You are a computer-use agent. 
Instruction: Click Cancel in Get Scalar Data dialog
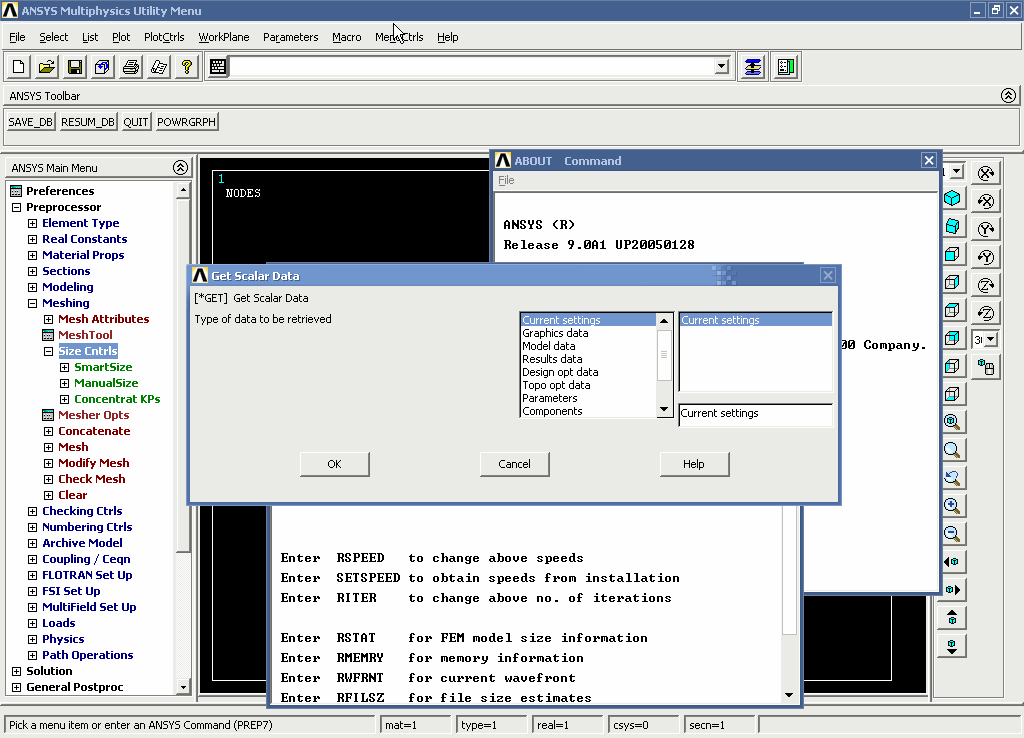click(x=515, y=464)
